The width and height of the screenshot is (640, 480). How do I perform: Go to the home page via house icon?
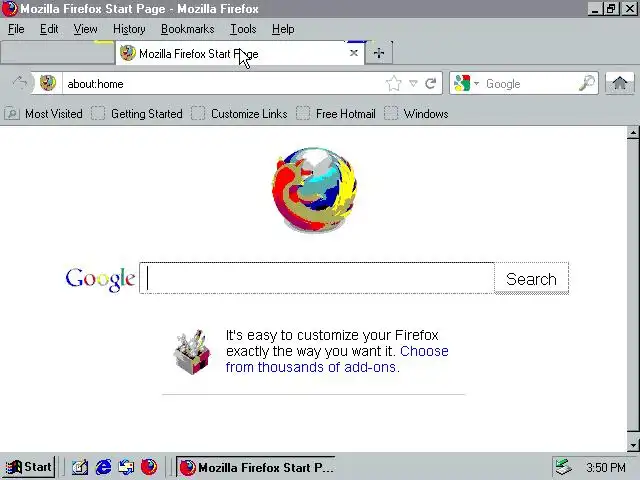tap(620, 83)
